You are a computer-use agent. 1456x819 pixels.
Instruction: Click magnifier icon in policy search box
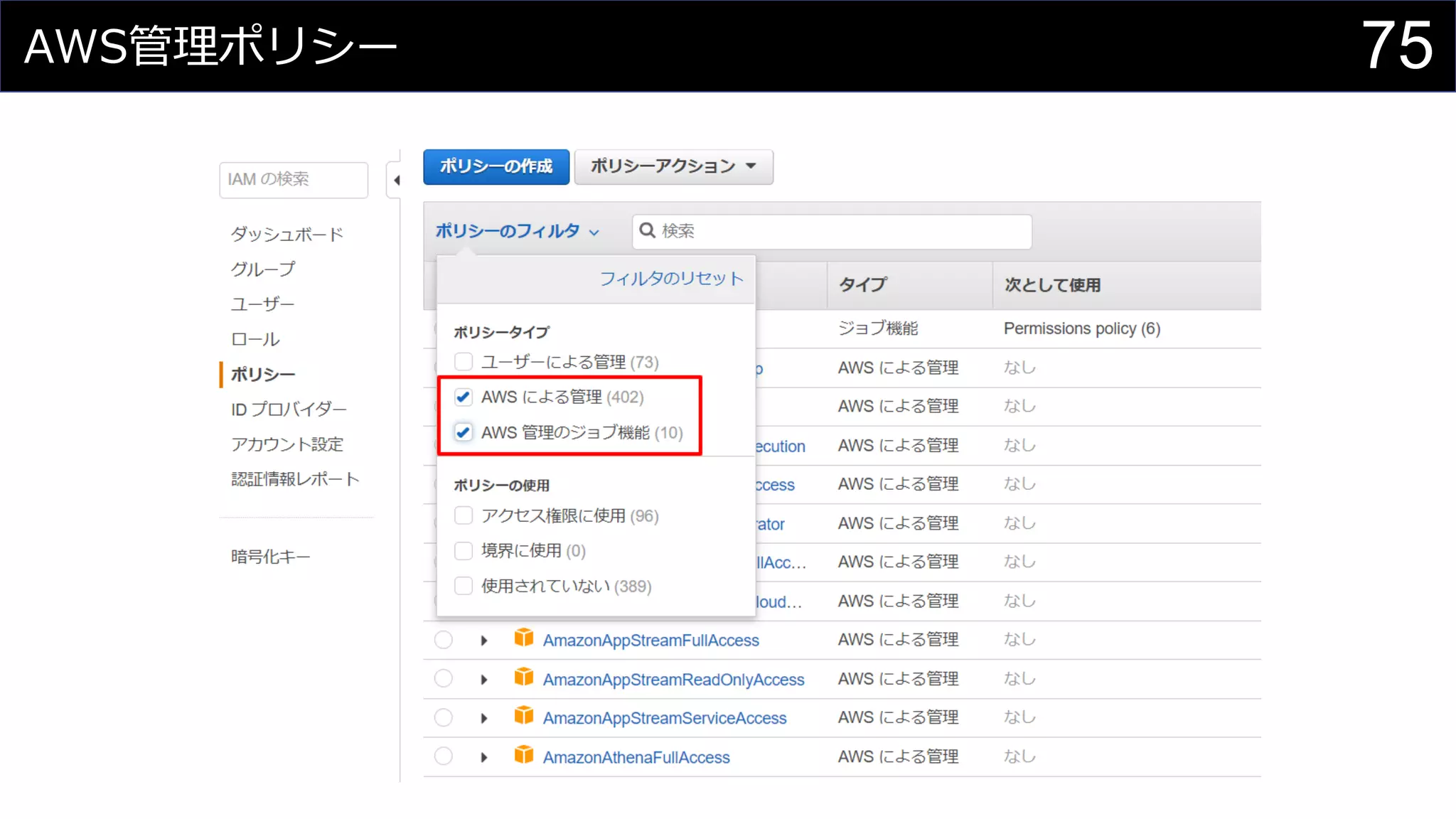647,230
